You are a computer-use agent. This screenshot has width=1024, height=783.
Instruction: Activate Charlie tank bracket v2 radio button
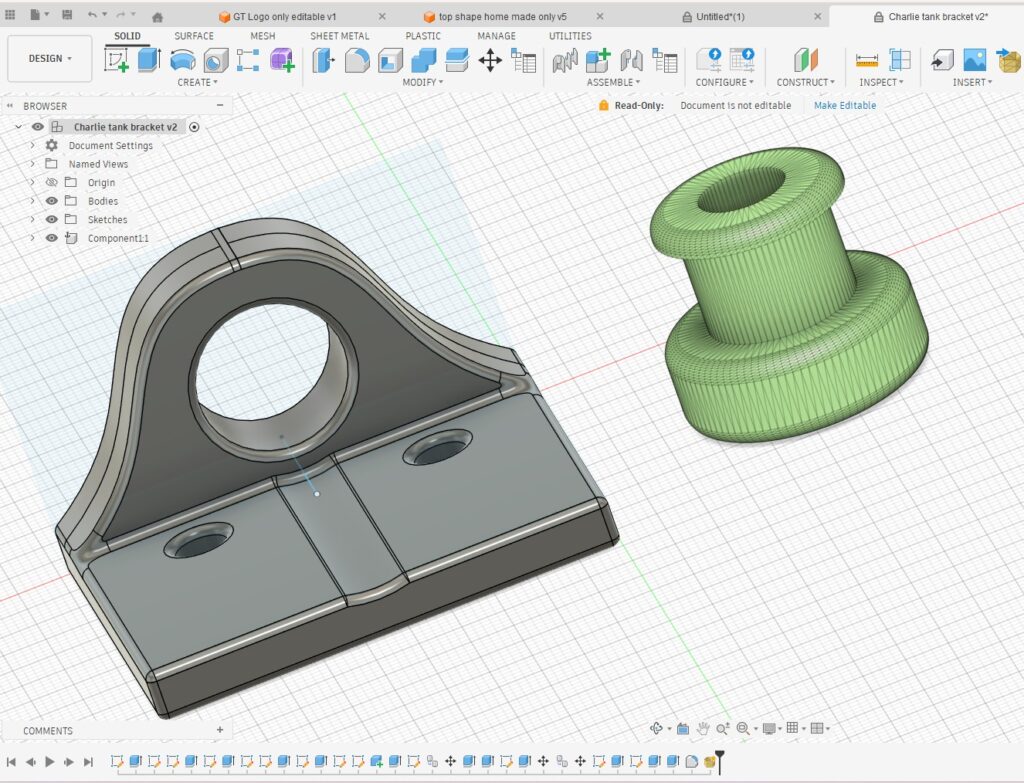point(194,127)
